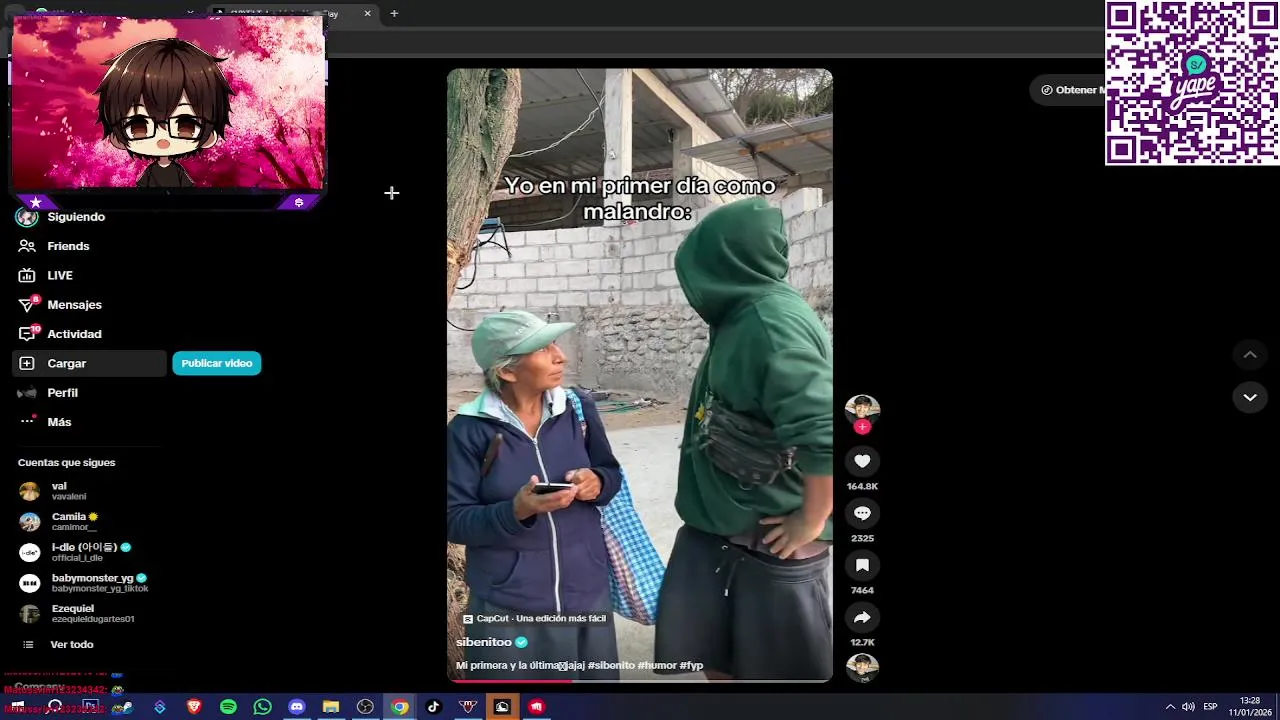The width and height of the screenshot is (1280, 720).
Task: Close the current browser tab
Action: click(x=367, y=13)
